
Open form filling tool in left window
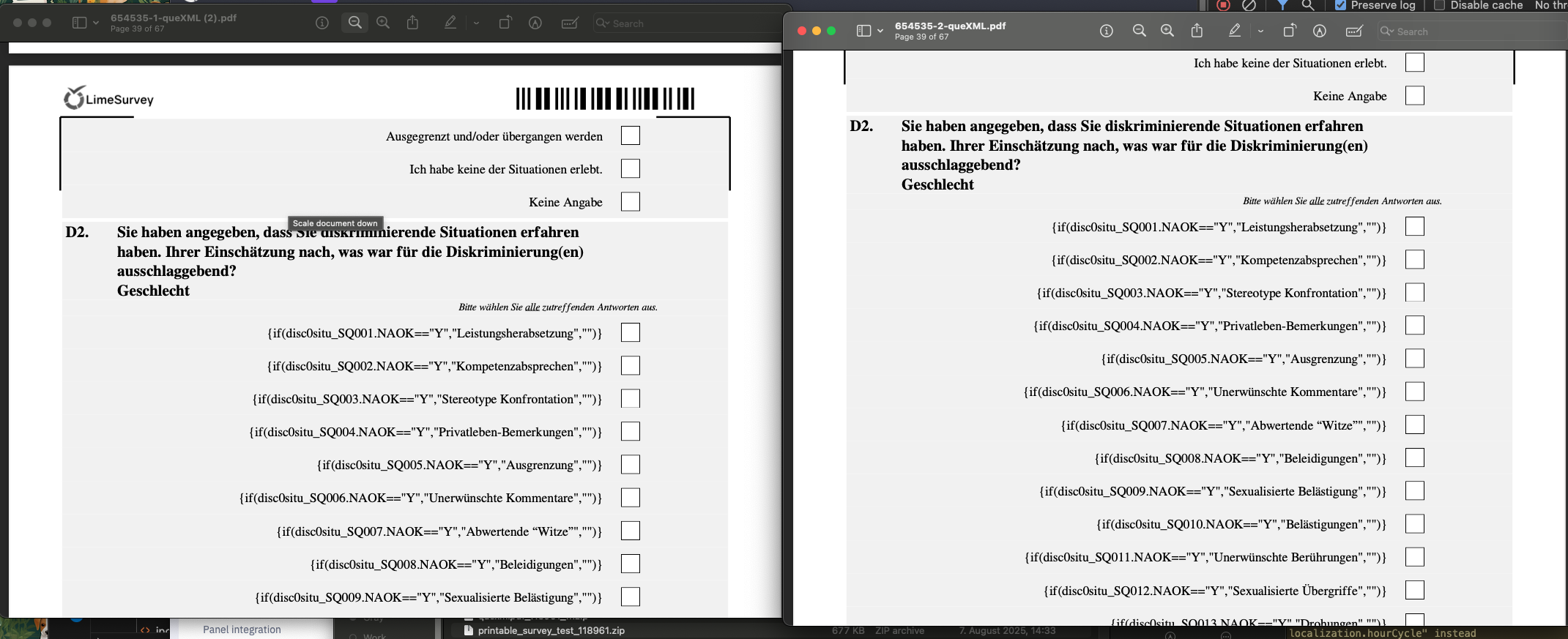click(570, 23)
